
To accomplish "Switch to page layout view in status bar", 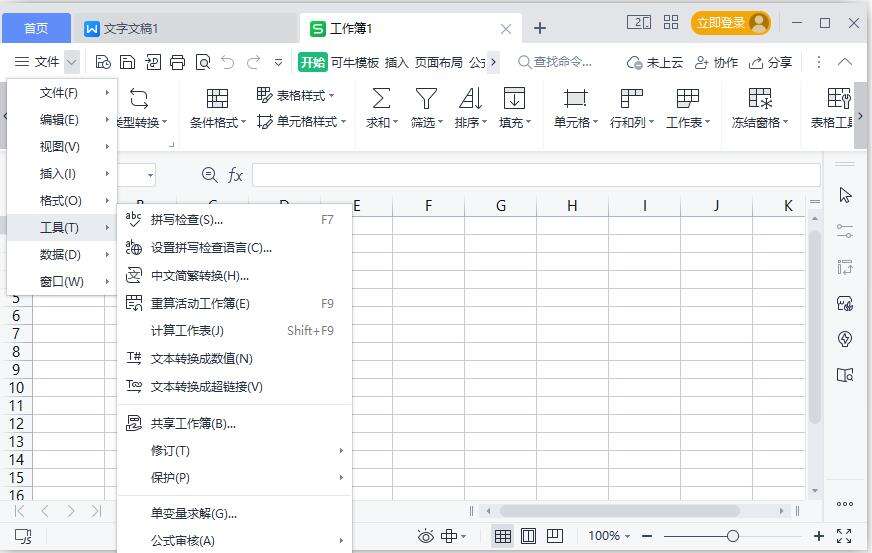I will pyautogui.click(x=529, y=536).
